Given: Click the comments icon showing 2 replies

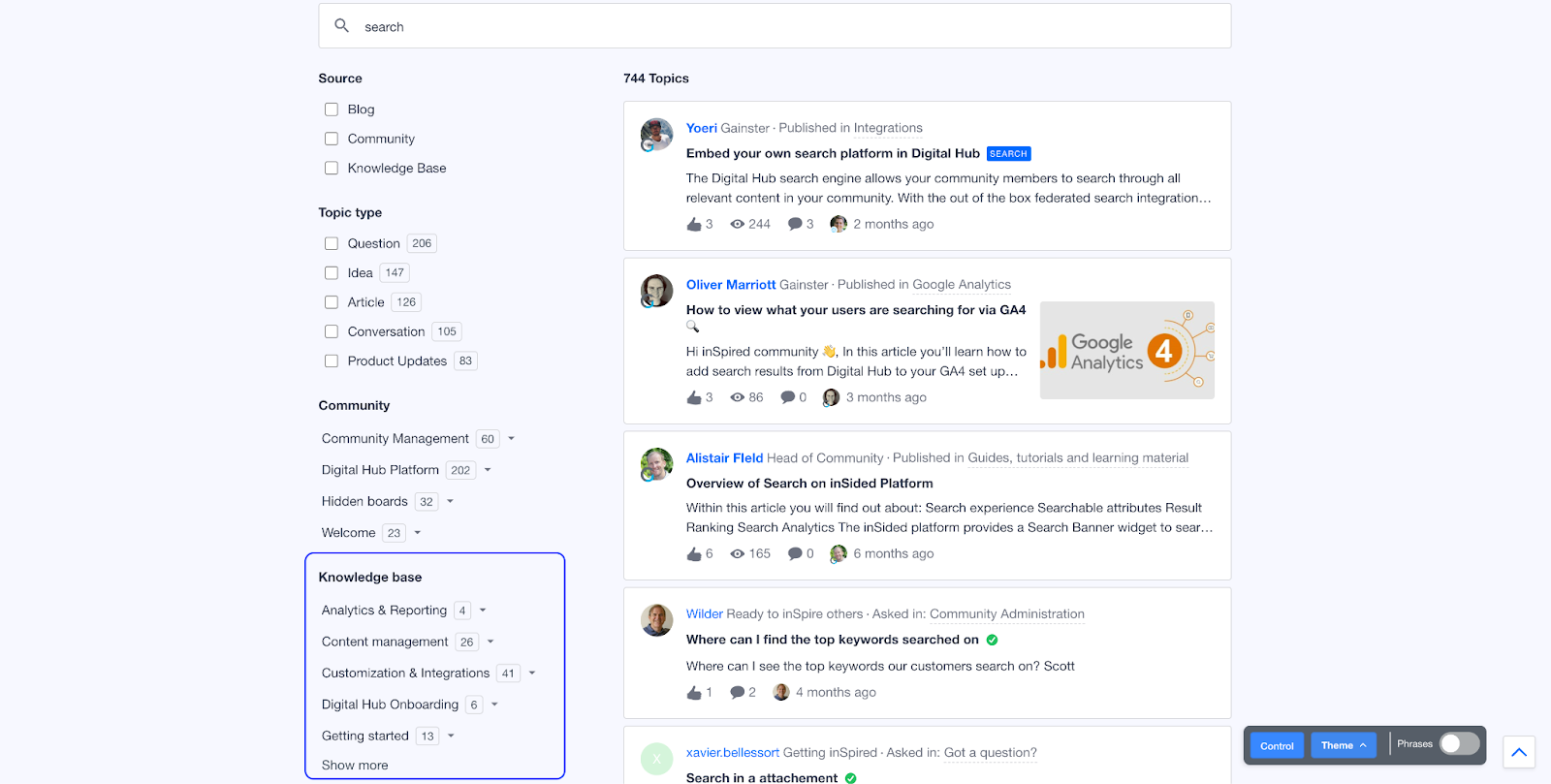Looking at the screenshot, I should (737, 693).
